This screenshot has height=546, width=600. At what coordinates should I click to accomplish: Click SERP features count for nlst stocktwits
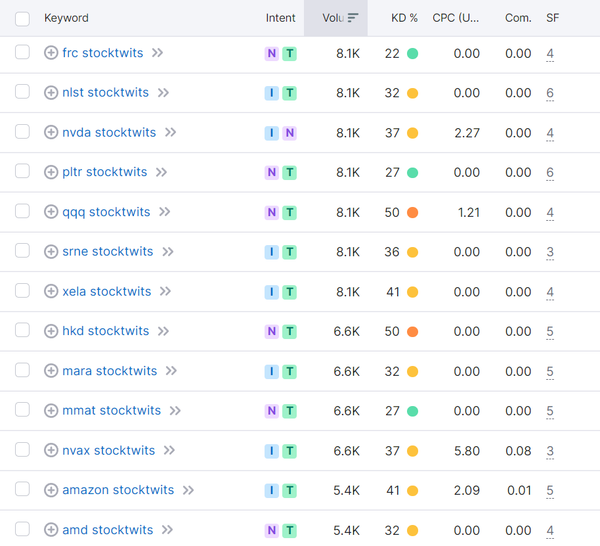(550, 93)
